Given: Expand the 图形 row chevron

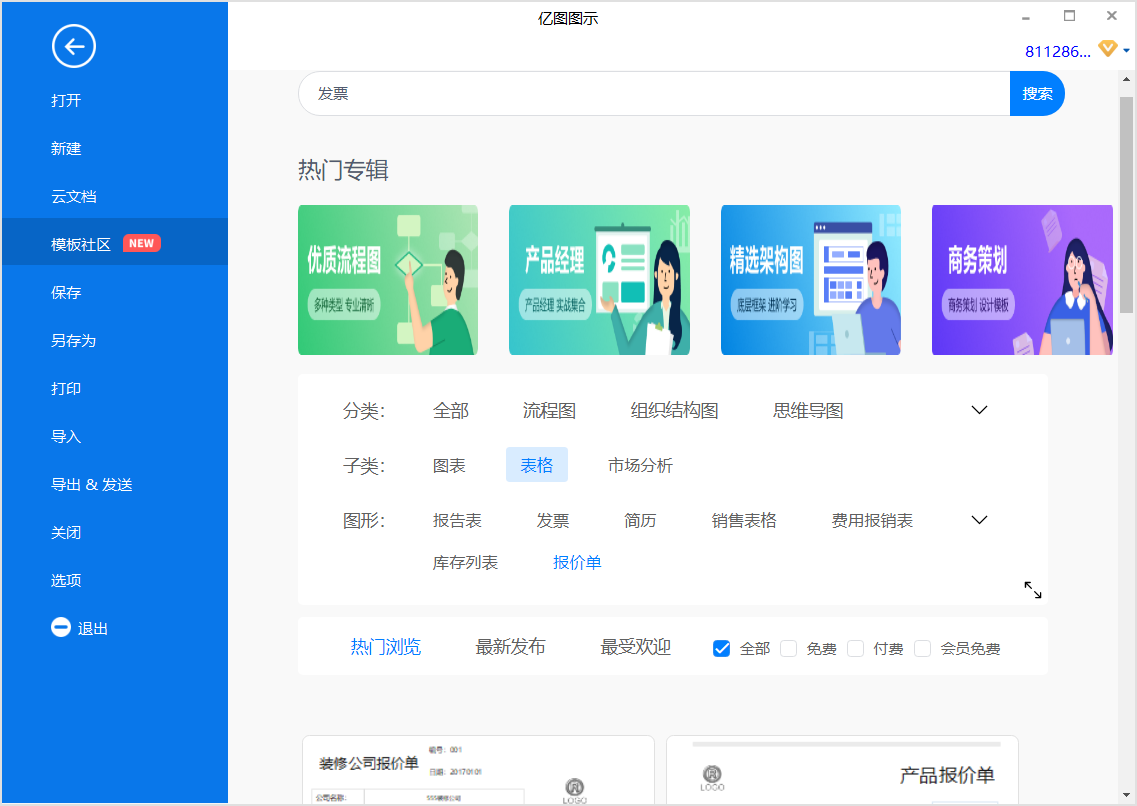Looking at the screenshot, I should coord(979,520).
